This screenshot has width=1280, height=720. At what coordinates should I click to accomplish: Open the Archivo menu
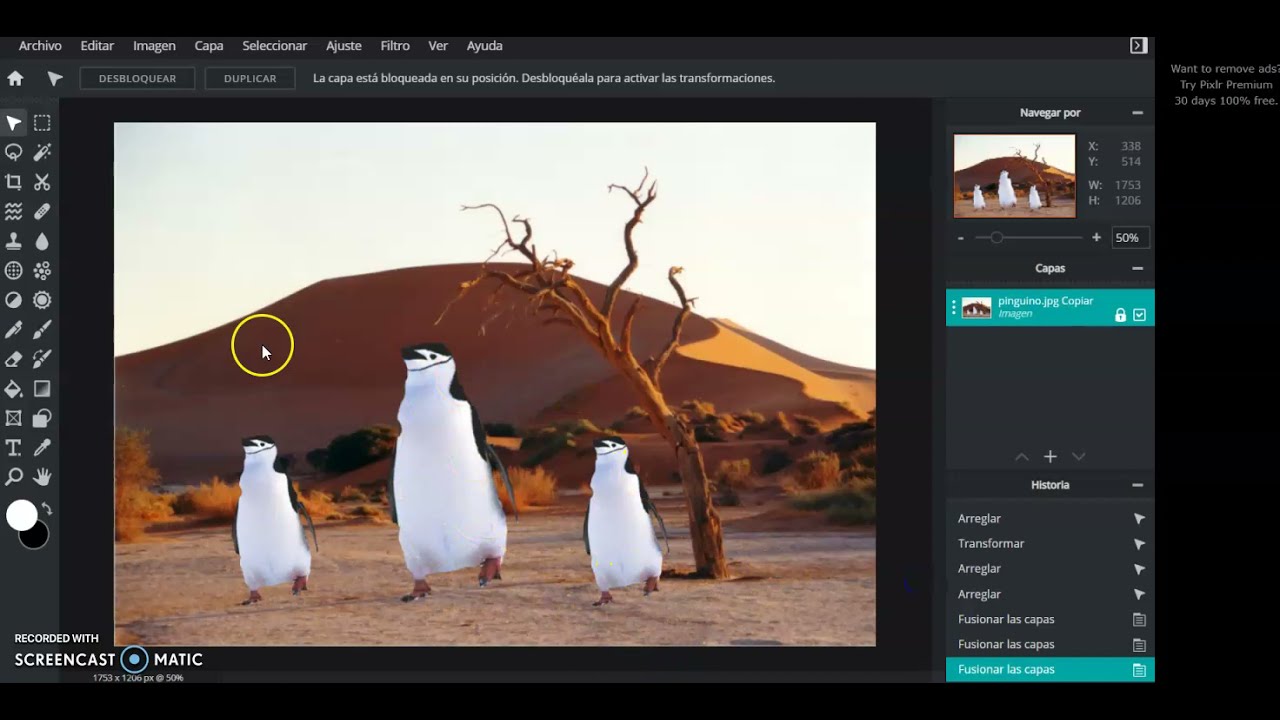(40, 46)
